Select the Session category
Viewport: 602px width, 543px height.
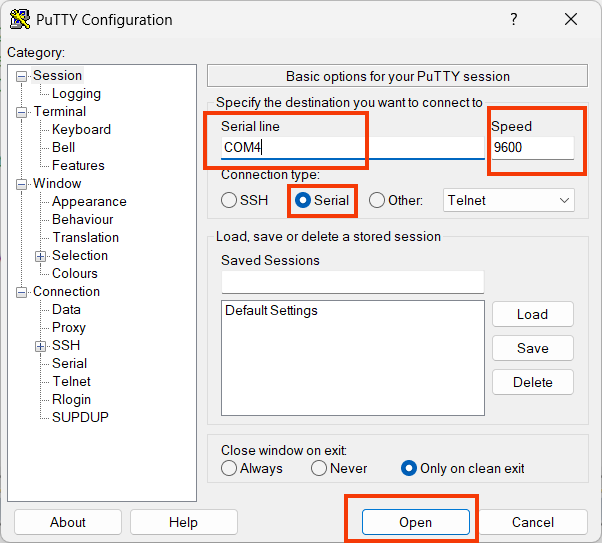(x=58, y=76)
